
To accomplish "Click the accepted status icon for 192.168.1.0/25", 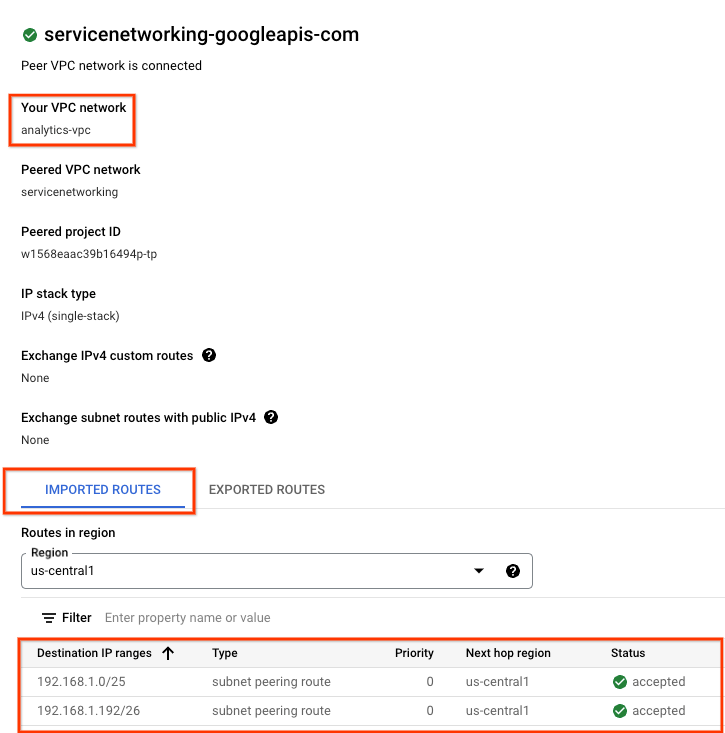I will tap(619, 682).
